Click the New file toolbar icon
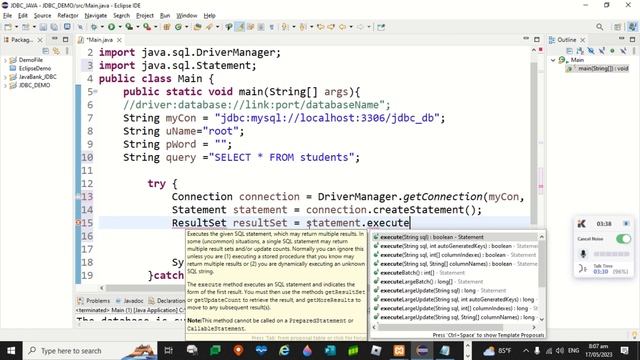 pos(8,27)
